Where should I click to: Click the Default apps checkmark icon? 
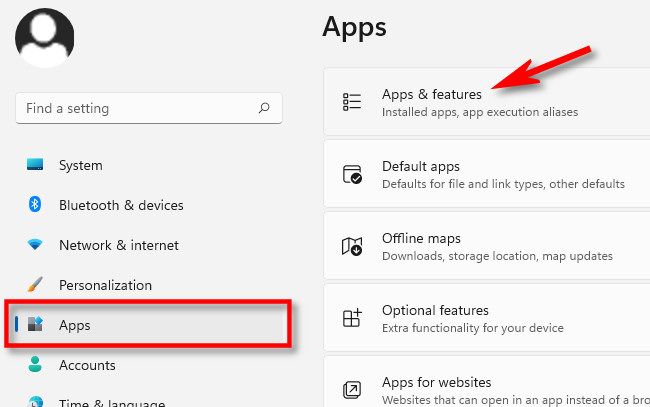click(352, 174)
